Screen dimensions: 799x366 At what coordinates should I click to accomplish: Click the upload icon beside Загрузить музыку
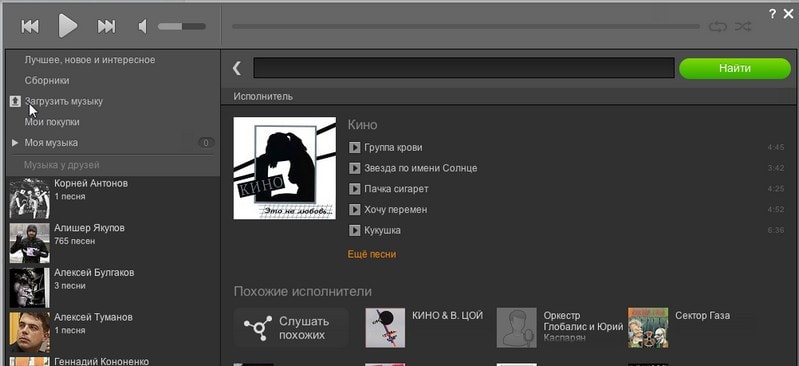click(x=15, y=101)
